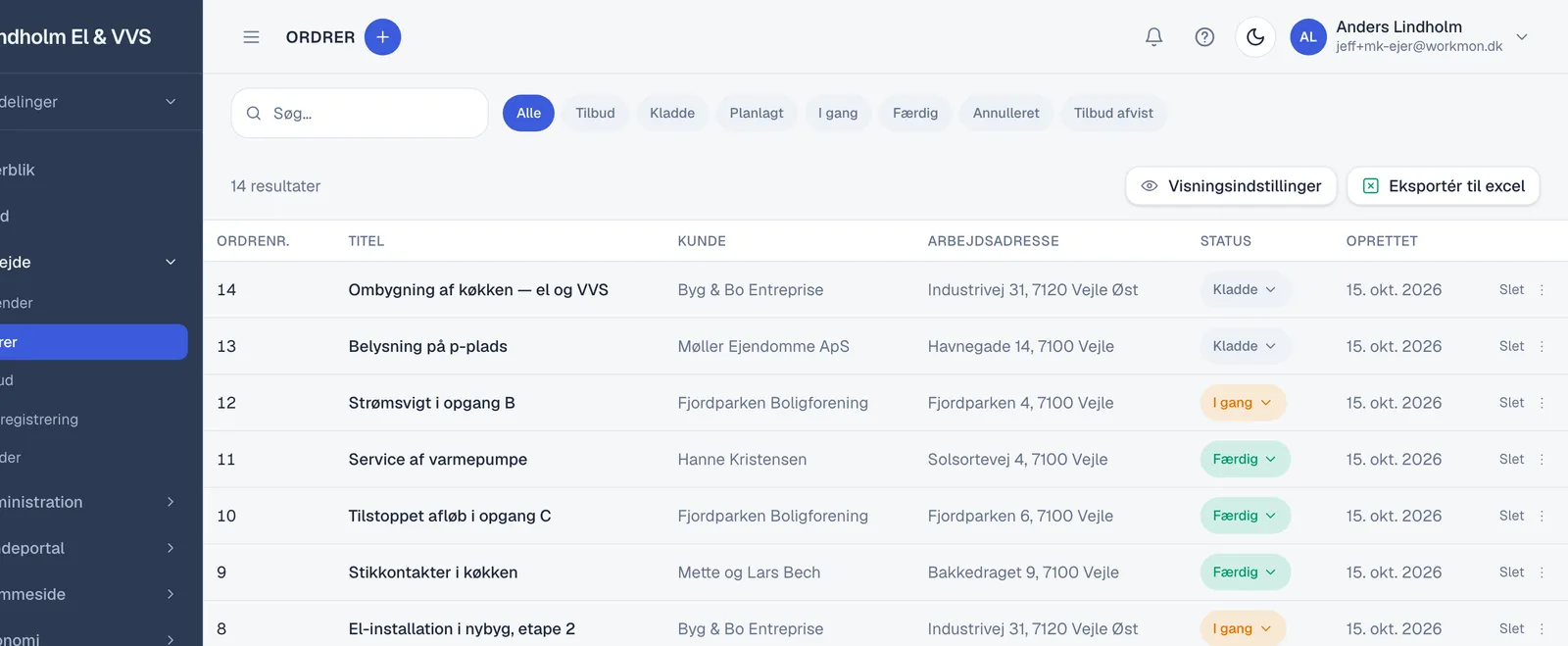Screen dimensions: 1568x646
Task: Click customer Hanne Kristensen
Action: pyautogui.click(x=742, y=460)
